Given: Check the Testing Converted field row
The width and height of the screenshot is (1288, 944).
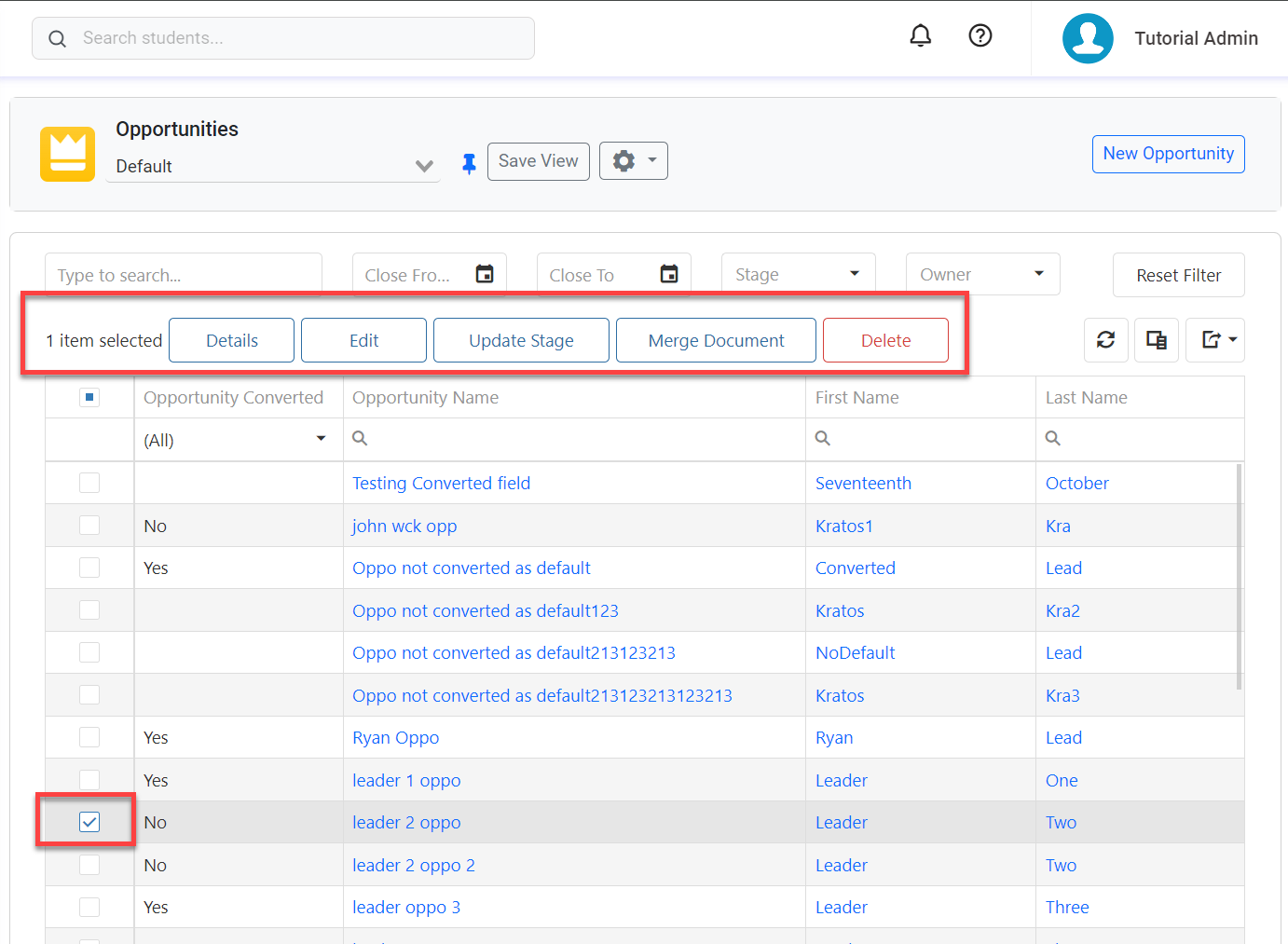Looking at the screenshot, I should click(x=89, y=483).
